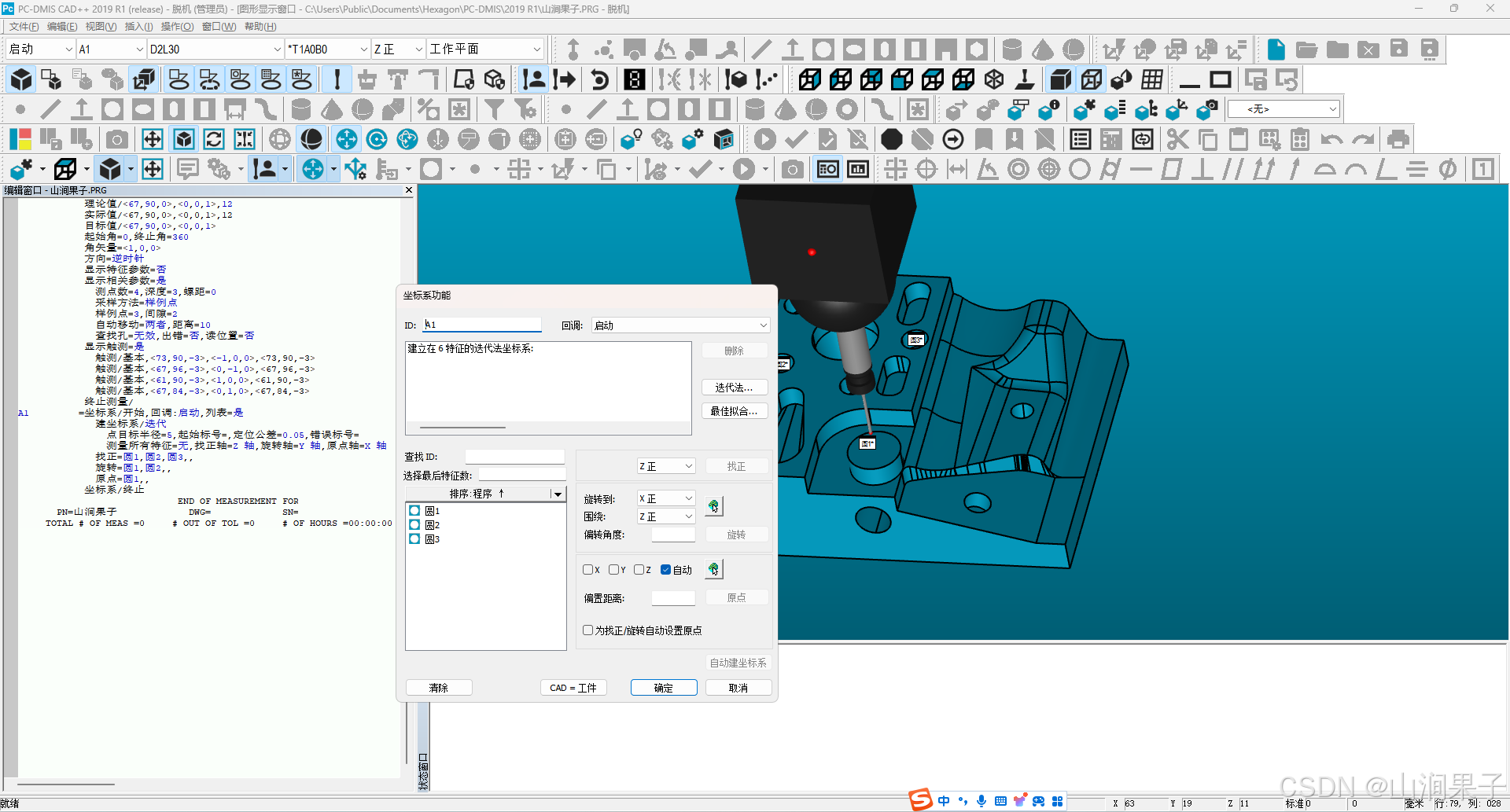1510x812 pixels.
Task: Click the play execute icon in fourth row
Action: (x=764, y=140)
